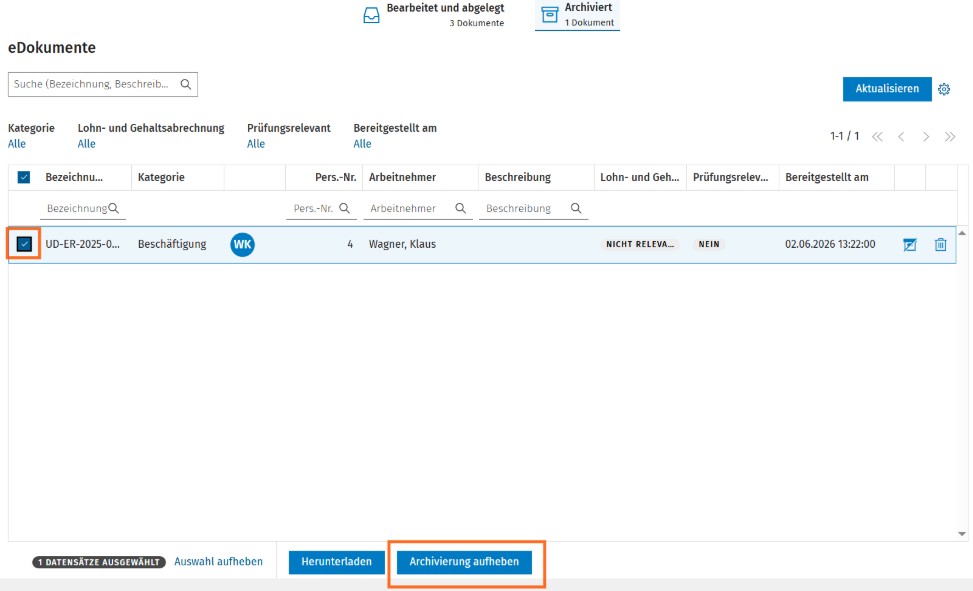Image resolution: width=973 pixels, height=591 pixels.
Task: Go to the first page with double-left arrow
Action: [x=877, y=137]
